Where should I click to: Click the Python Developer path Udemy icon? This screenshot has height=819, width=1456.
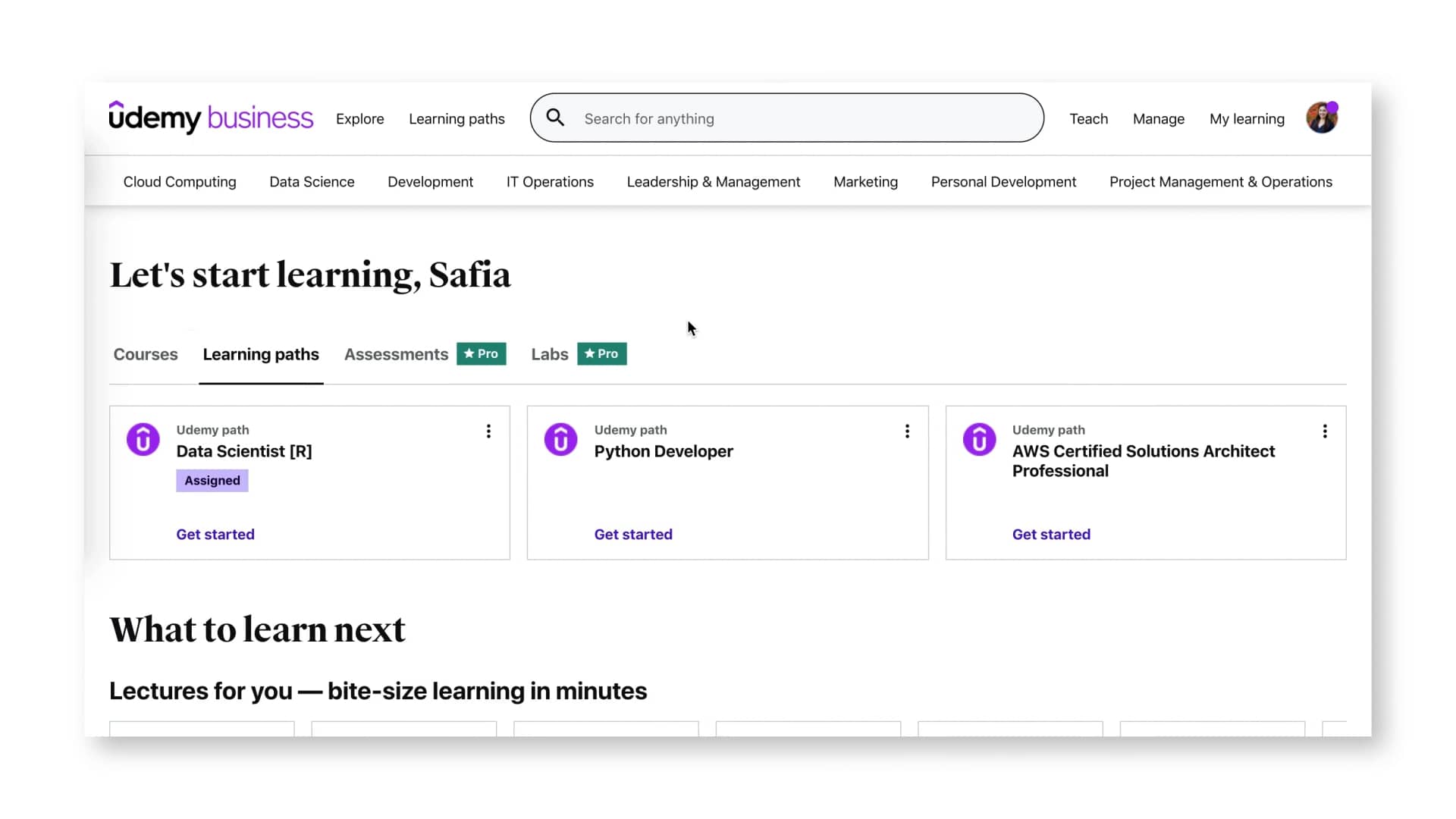click(561, 439)
